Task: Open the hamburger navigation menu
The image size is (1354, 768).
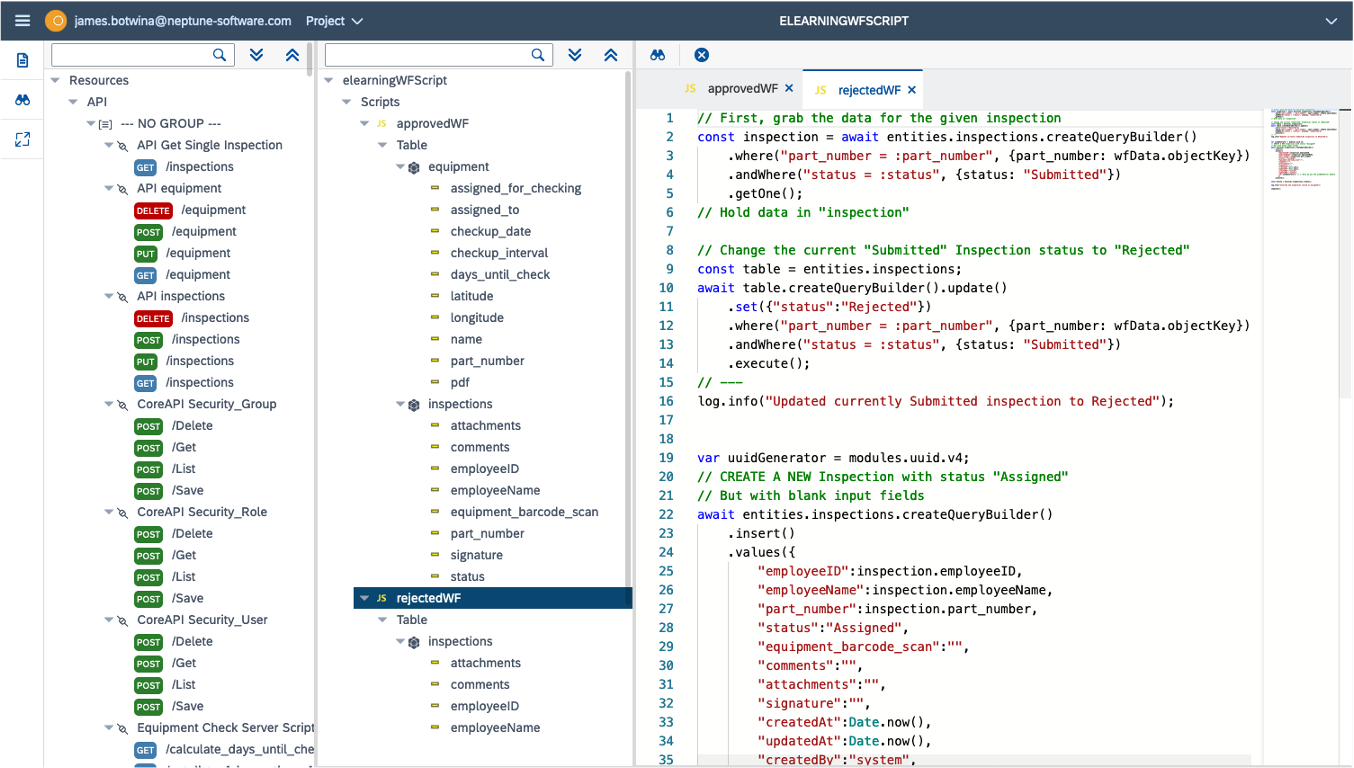Action: point(22,20)
